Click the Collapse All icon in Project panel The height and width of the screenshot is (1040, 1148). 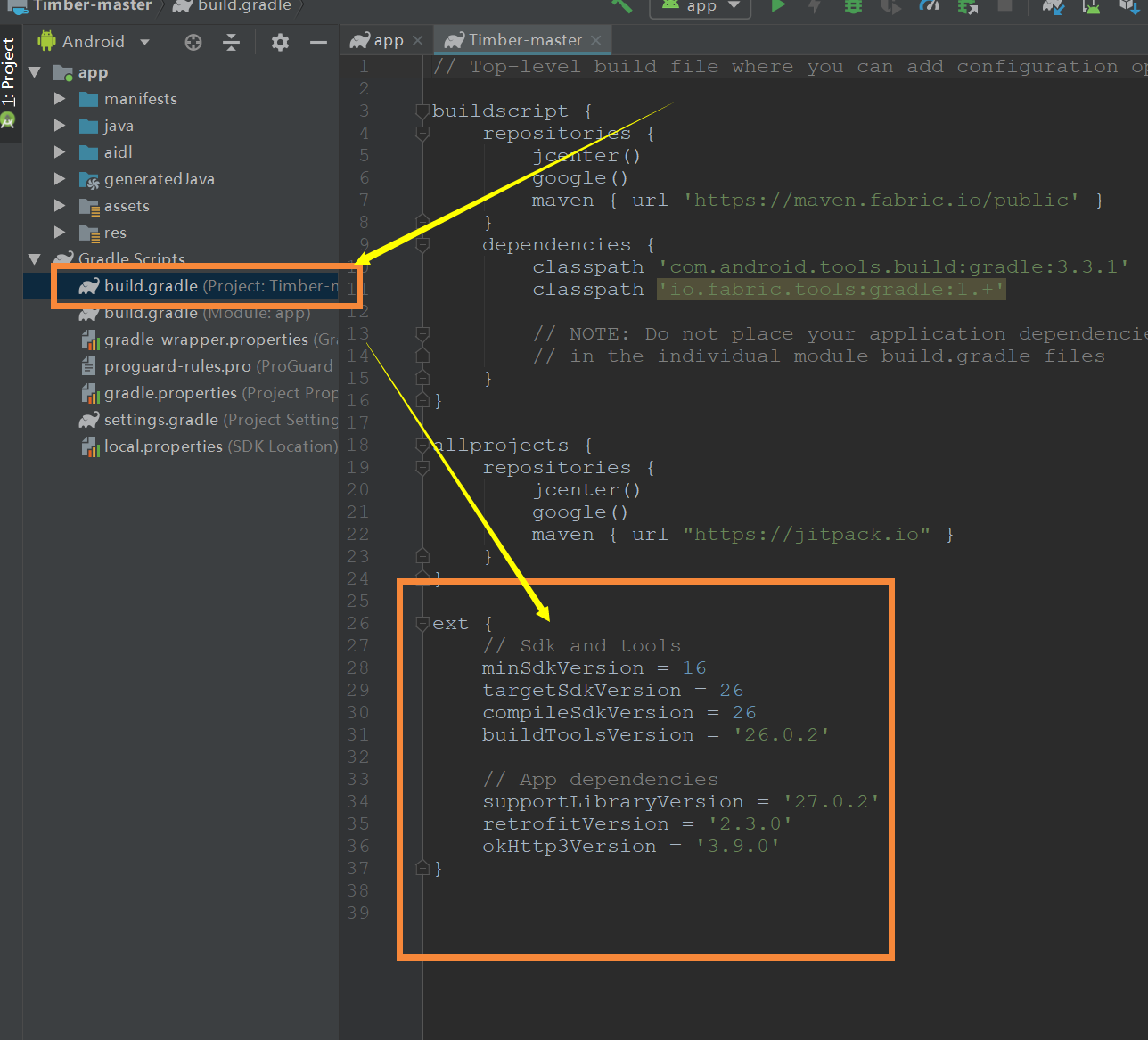231,42
